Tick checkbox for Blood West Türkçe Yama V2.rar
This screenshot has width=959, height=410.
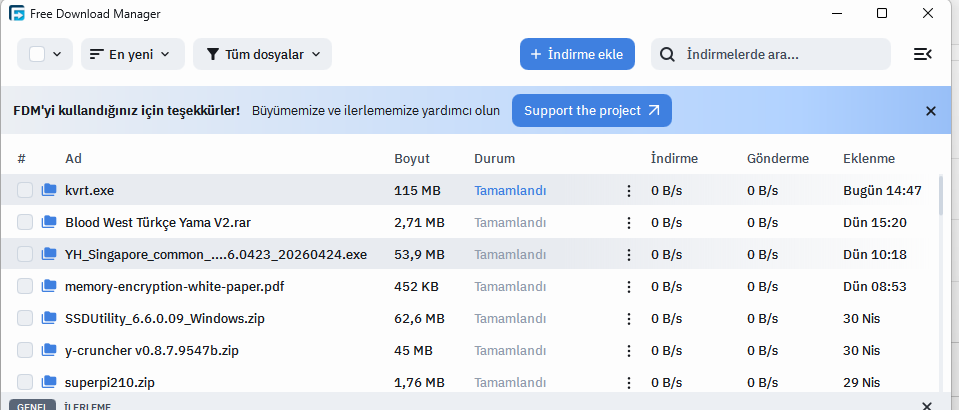point(25,222)
